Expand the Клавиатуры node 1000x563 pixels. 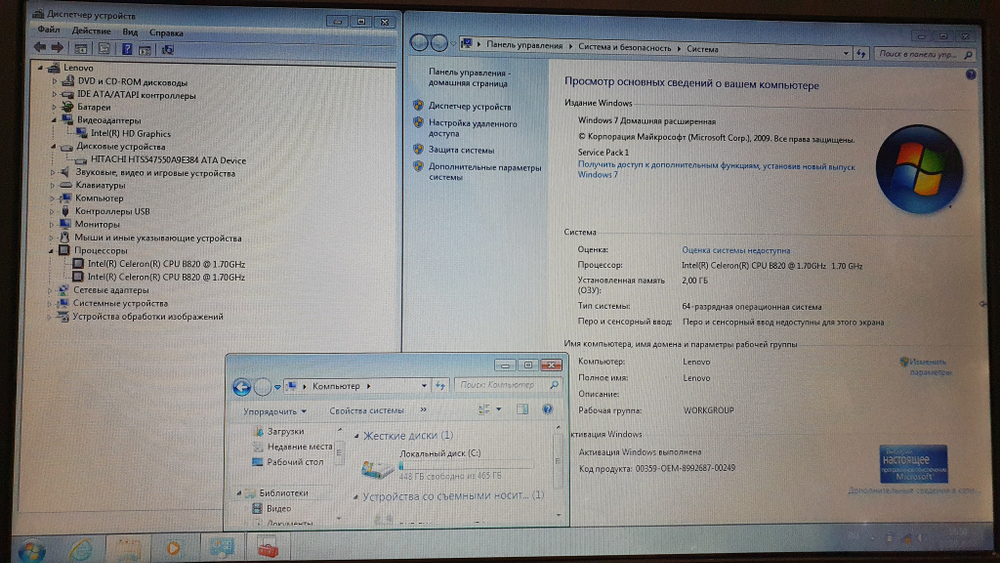53,186
